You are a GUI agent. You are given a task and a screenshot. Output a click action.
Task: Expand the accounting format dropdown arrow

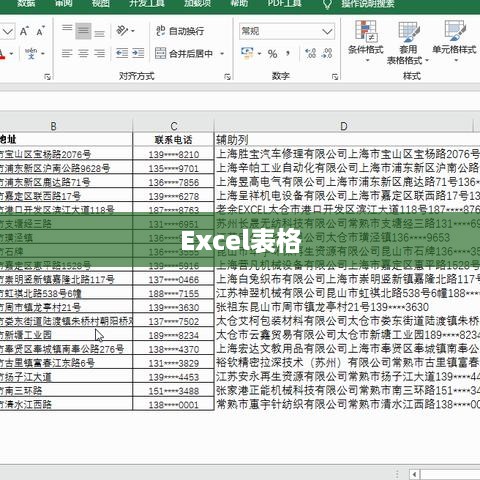(259, 53)
